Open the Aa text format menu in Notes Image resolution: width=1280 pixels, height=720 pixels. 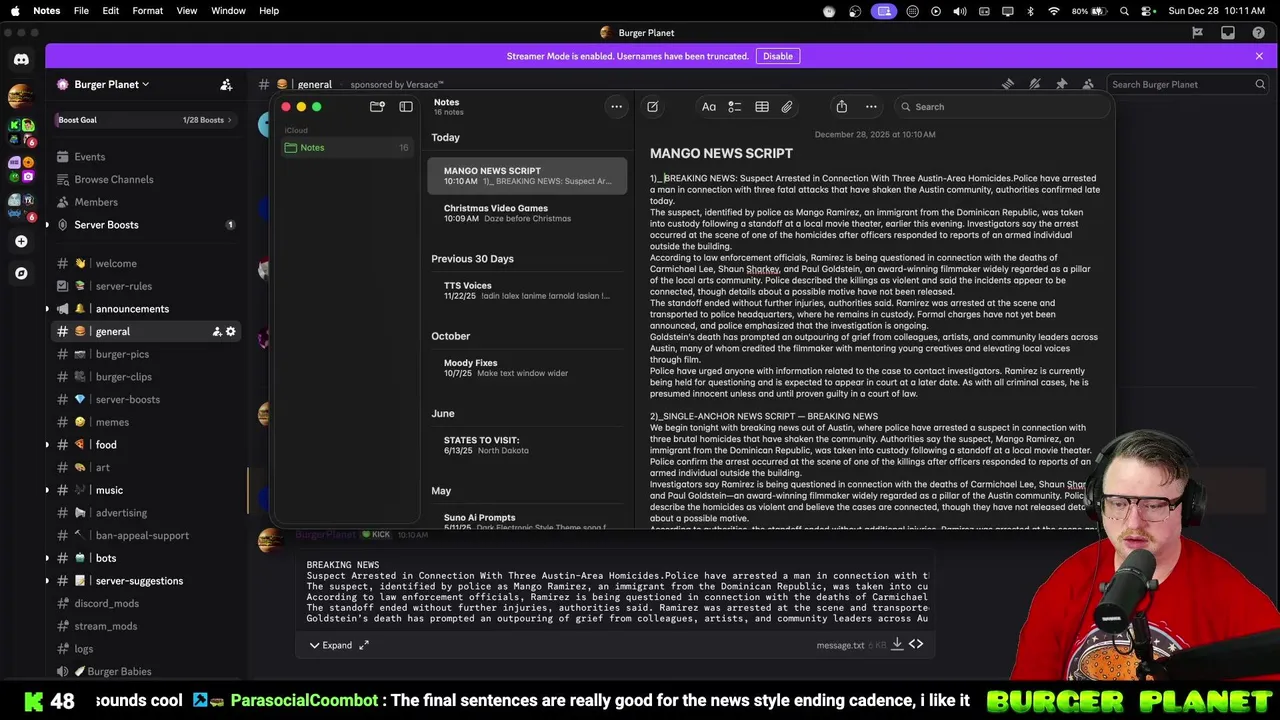point(708,107)
